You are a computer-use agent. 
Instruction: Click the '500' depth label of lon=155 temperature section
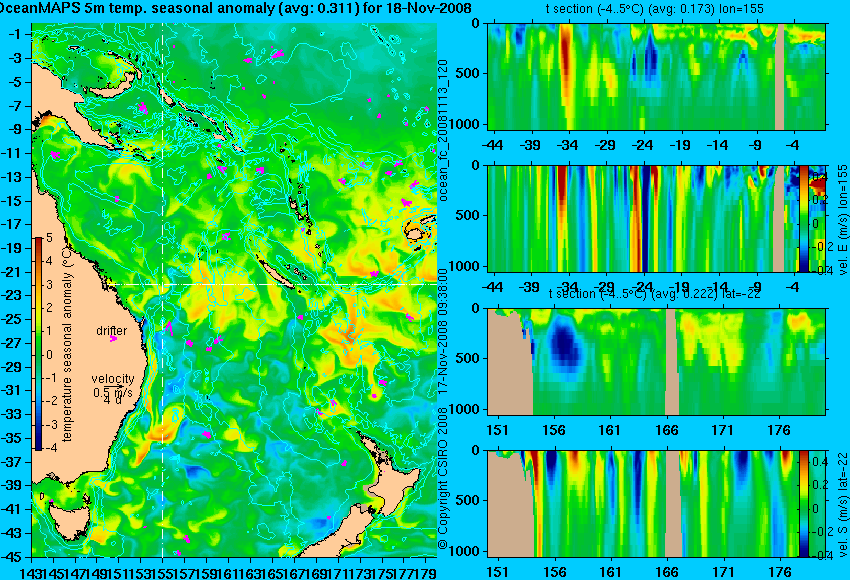(x=469, y=74)
